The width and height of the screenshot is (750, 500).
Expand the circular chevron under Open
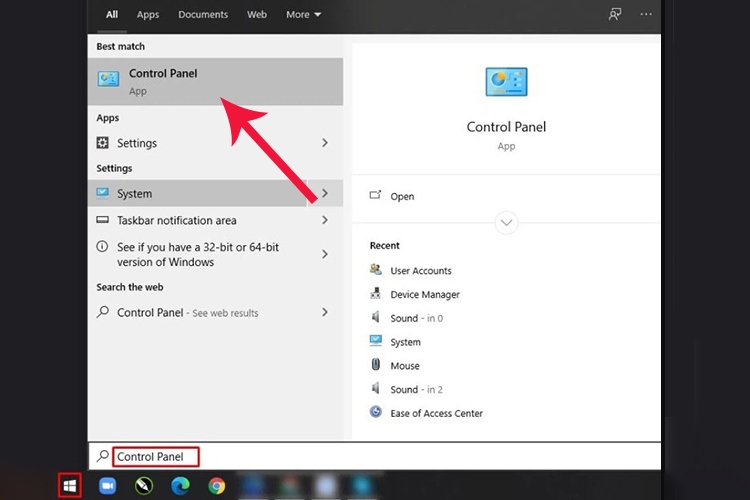[x=506, y=222]
